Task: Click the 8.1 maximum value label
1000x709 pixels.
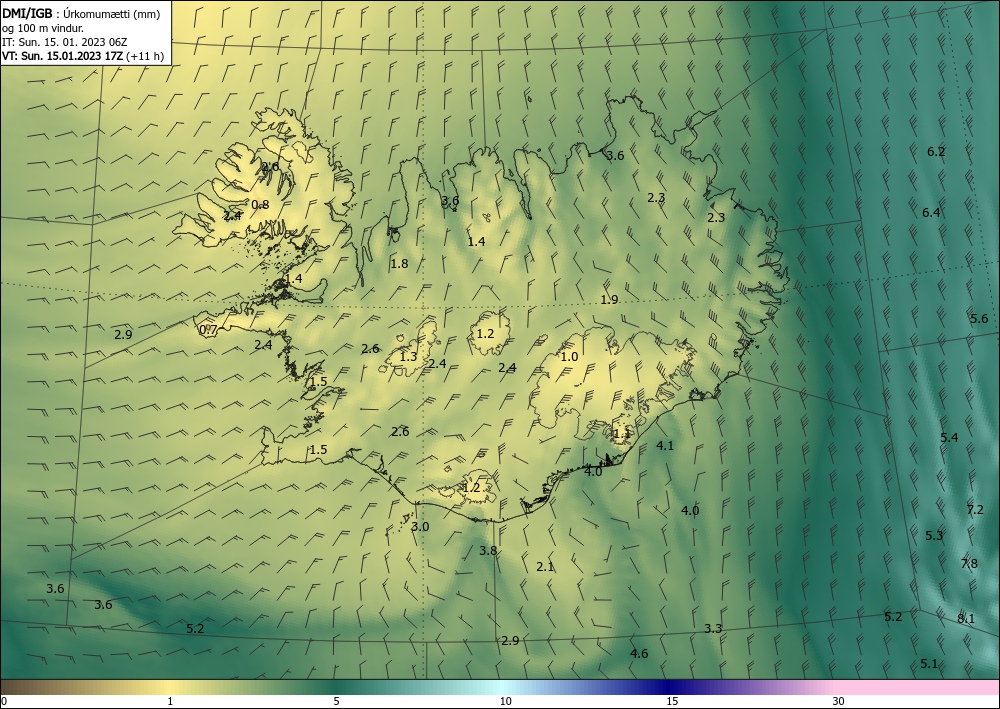Action: [x=966, y=618]
